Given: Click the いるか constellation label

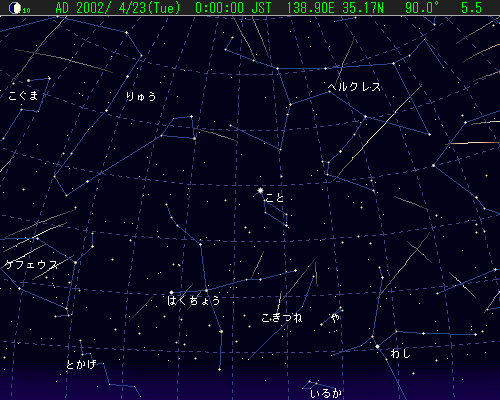Looking at the screenshot, I should click(326, 393).
